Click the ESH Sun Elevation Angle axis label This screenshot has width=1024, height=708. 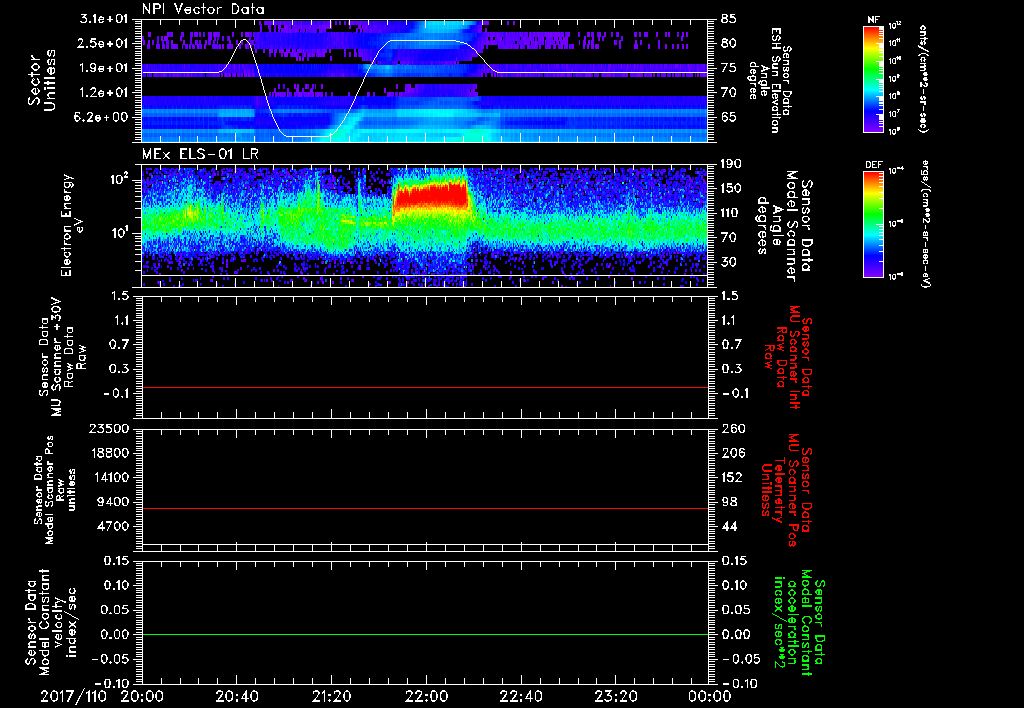777,78
